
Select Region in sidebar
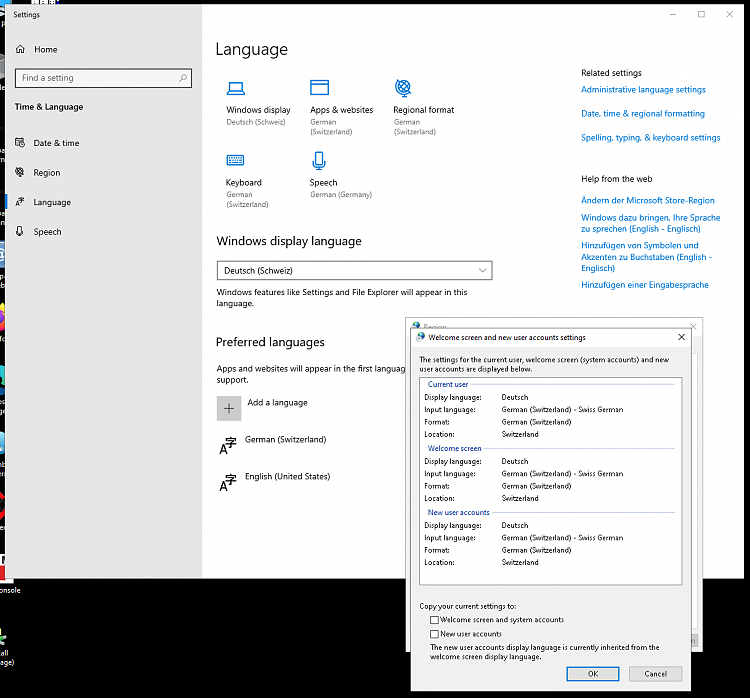46,173
